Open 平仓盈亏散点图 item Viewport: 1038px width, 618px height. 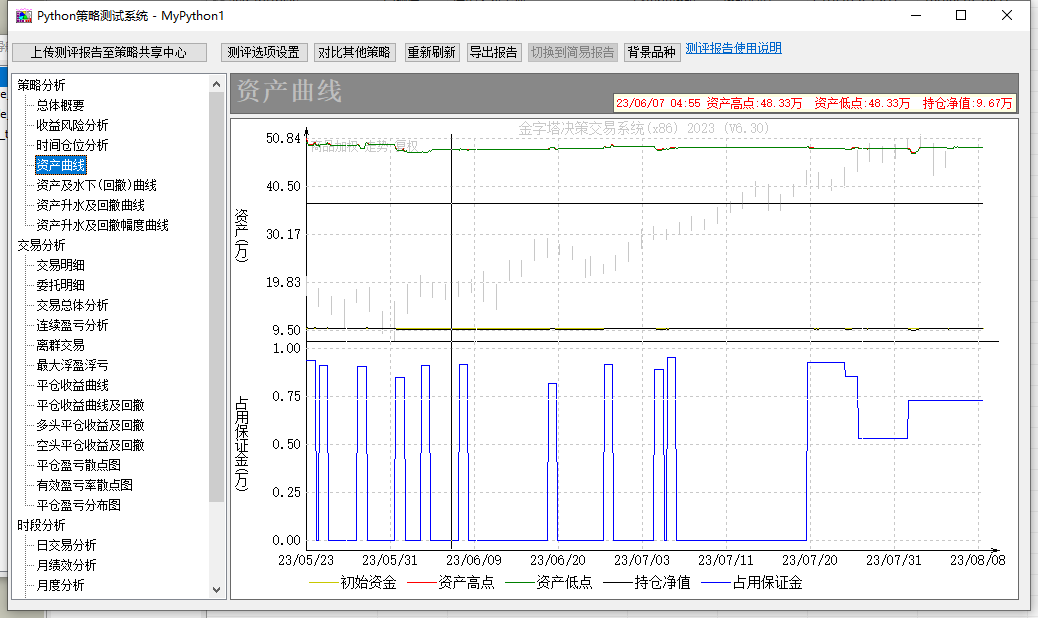(x=78, y=465)
